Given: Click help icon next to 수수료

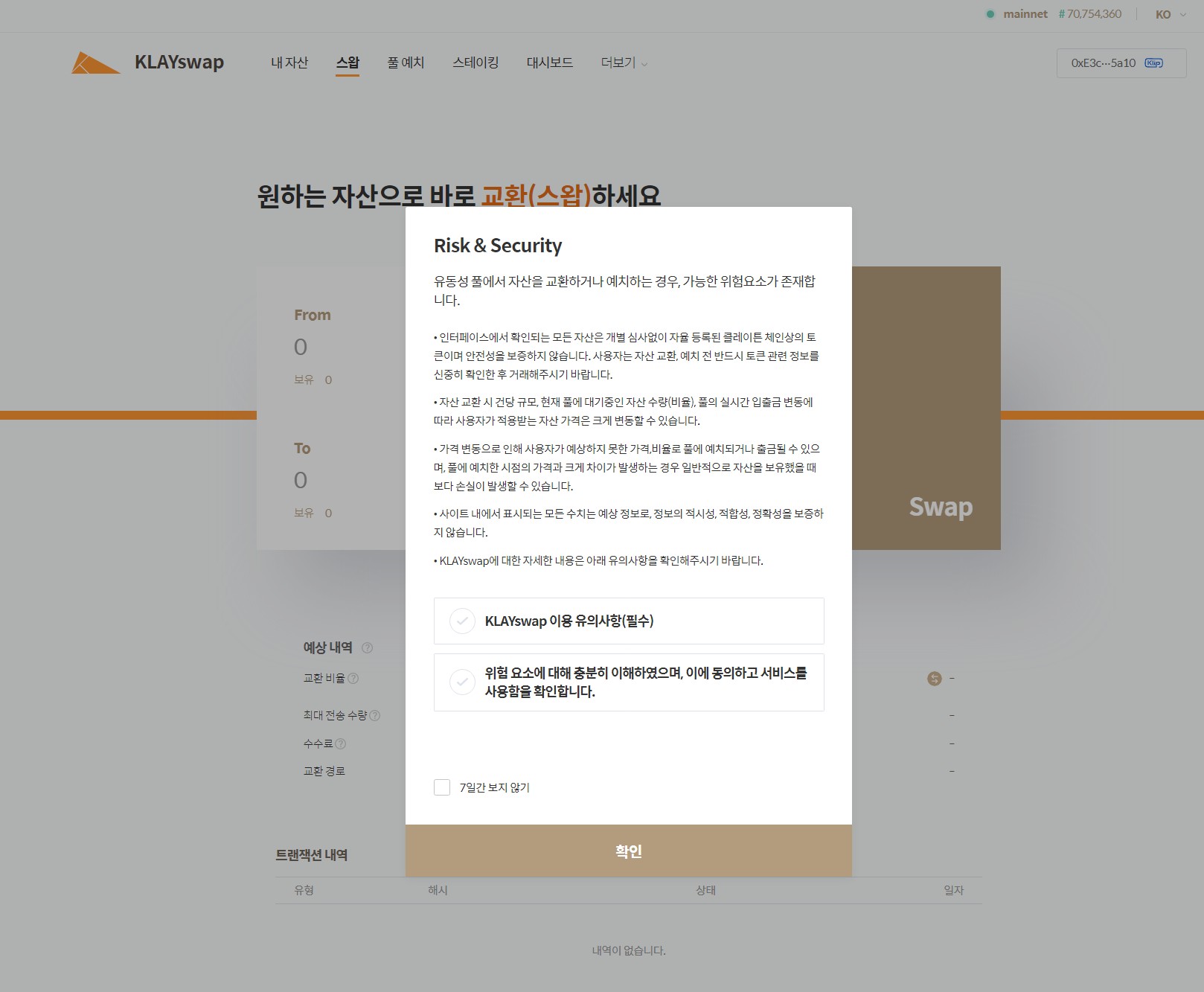Looking at the screenshot, I should 341,743.
